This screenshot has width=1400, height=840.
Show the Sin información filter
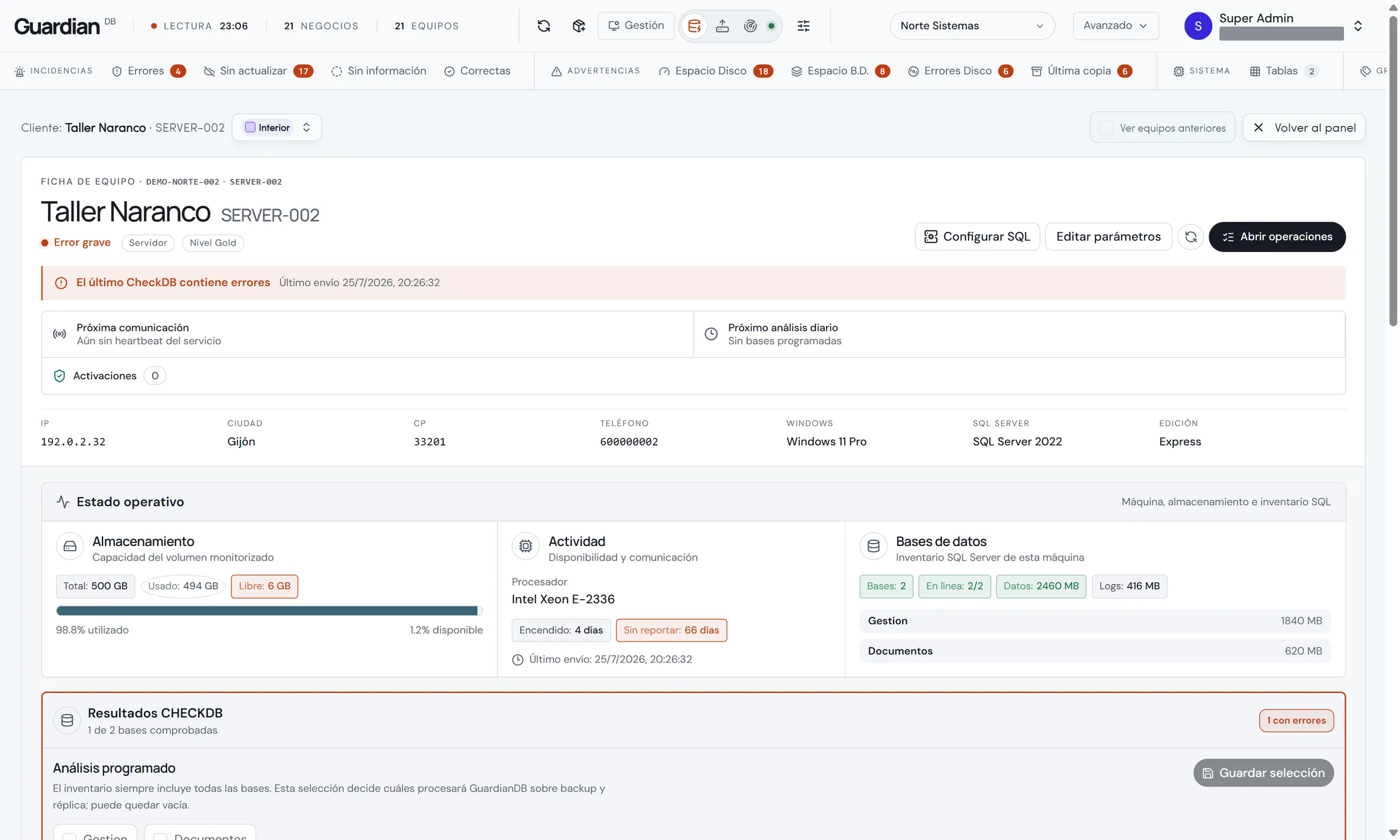tap(379, 71)
